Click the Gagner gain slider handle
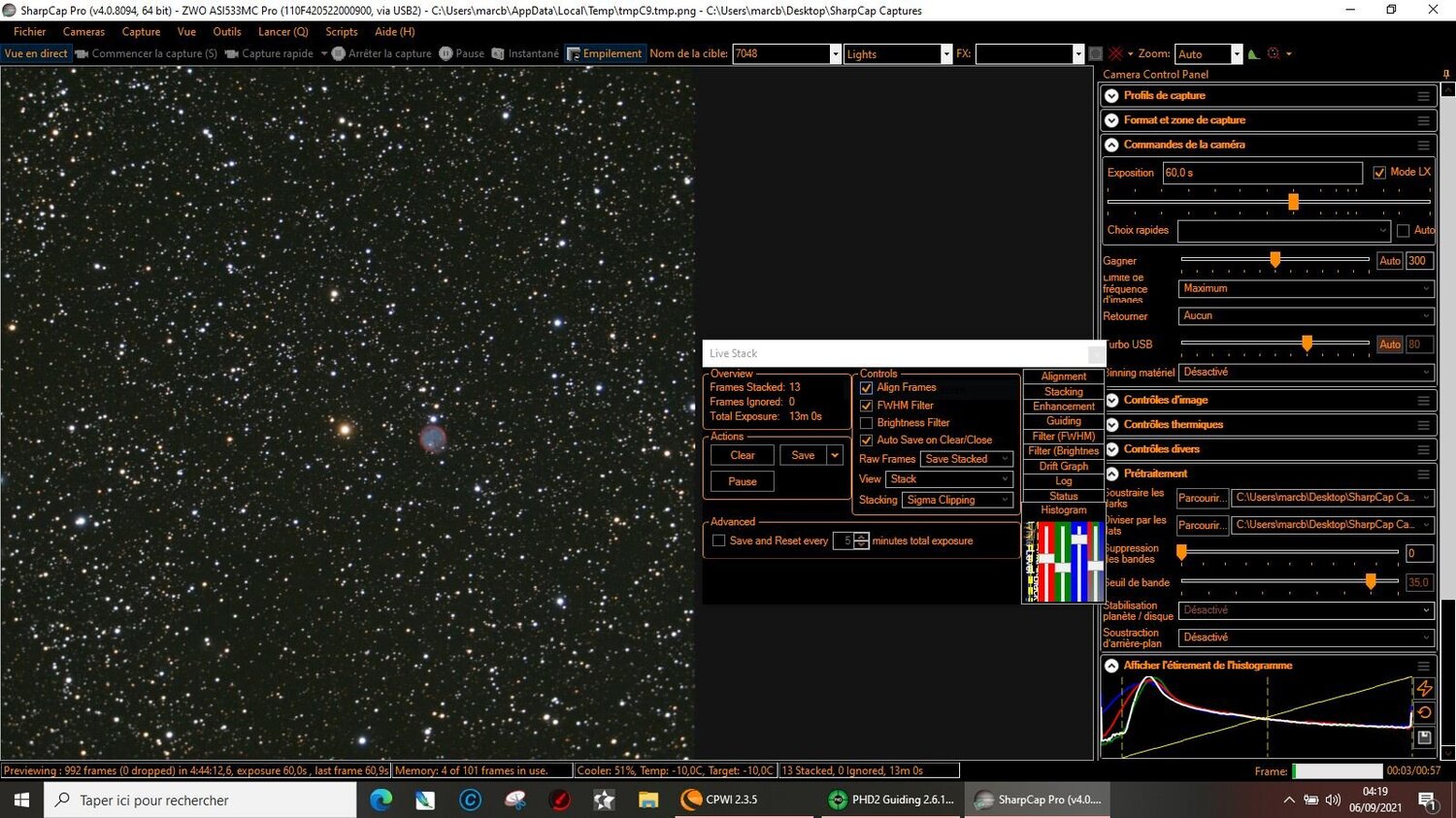 (1275, 259)
